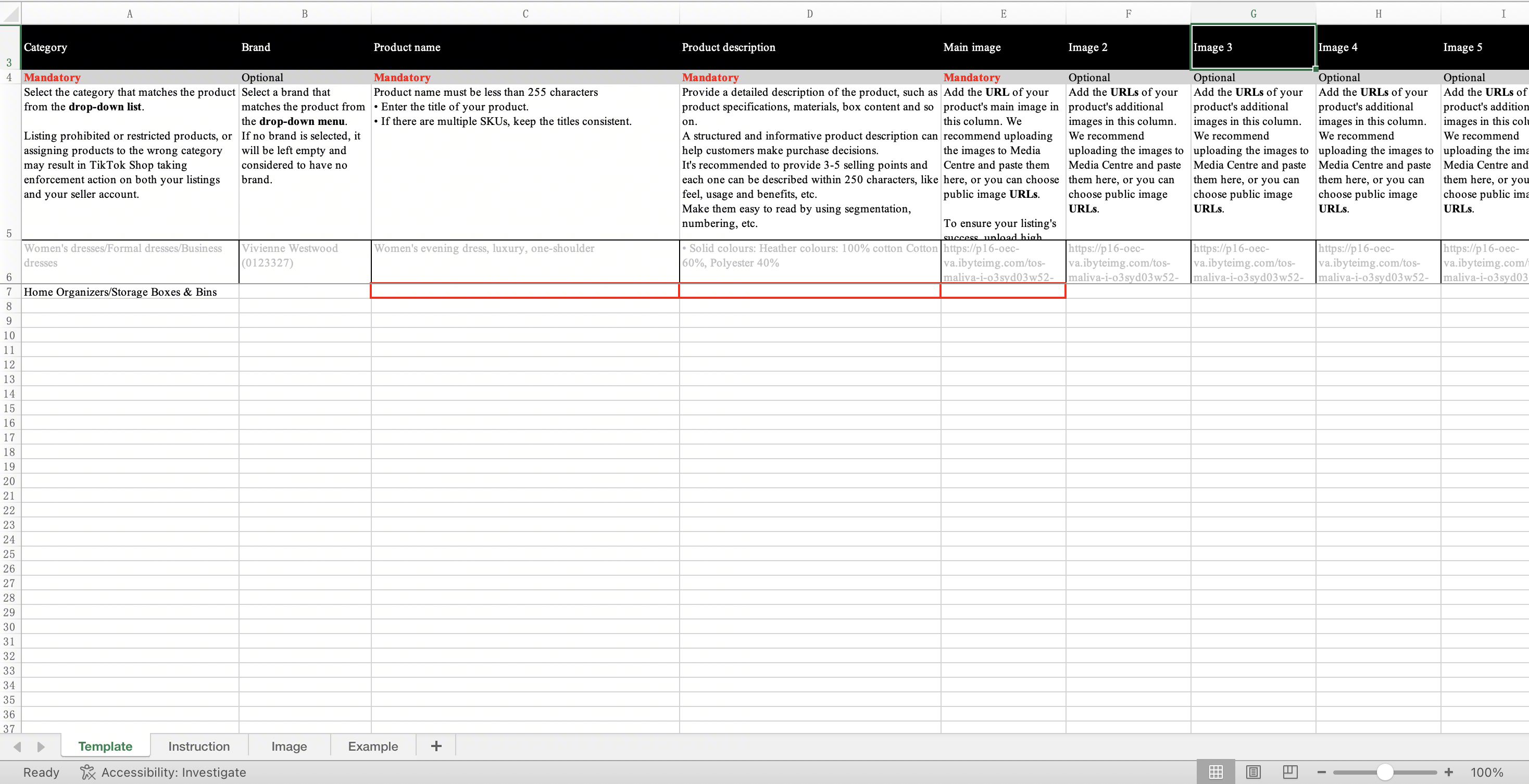Click the Product description guidance cell in row 5
The width and height of the screenshot is (1529, 784).
point(810,162)
